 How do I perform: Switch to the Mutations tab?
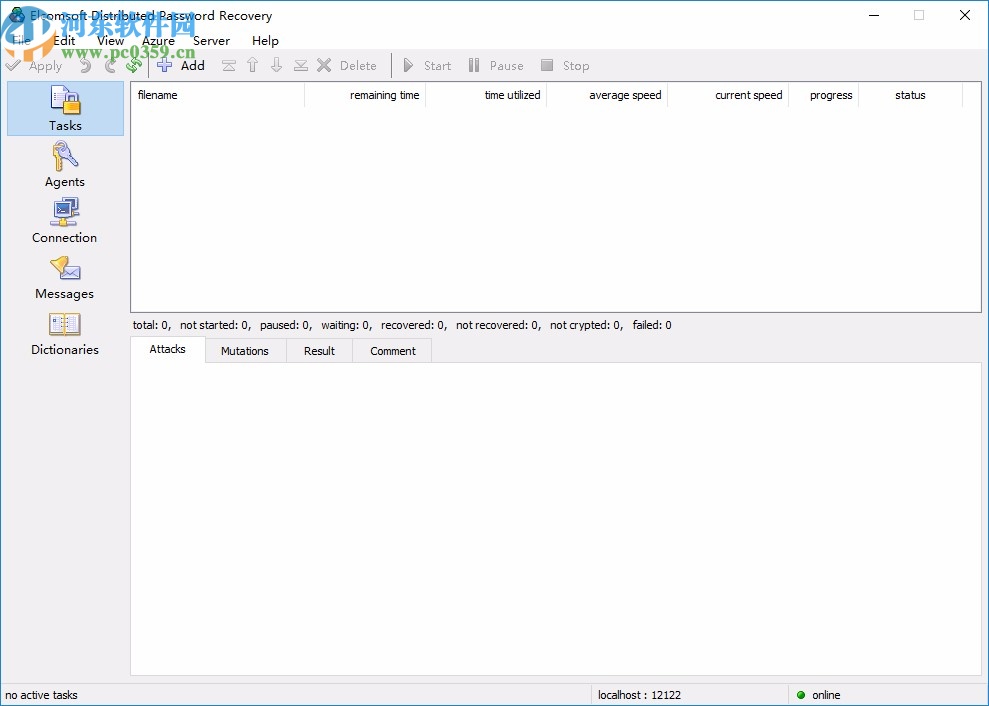click(244, 350)
